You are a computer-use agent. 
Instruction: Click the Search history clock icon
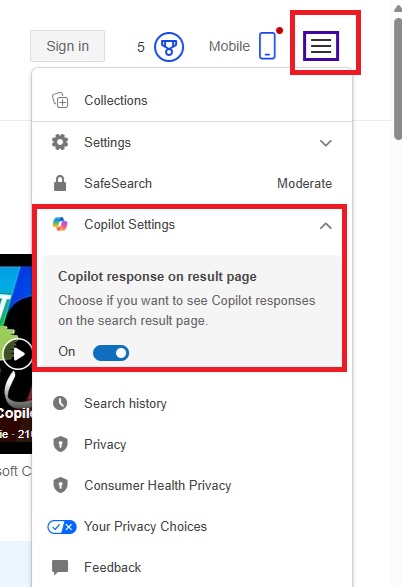(60, 403)
